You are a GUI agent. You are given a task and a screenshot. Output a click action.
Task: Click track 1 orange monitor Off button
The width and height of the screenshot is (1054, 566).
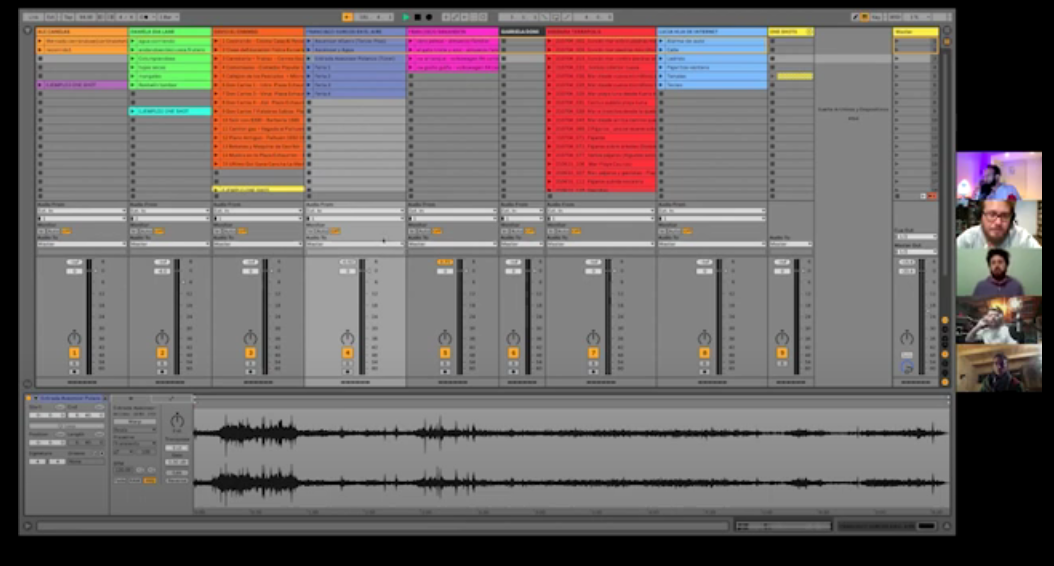(x=66, y=231)
